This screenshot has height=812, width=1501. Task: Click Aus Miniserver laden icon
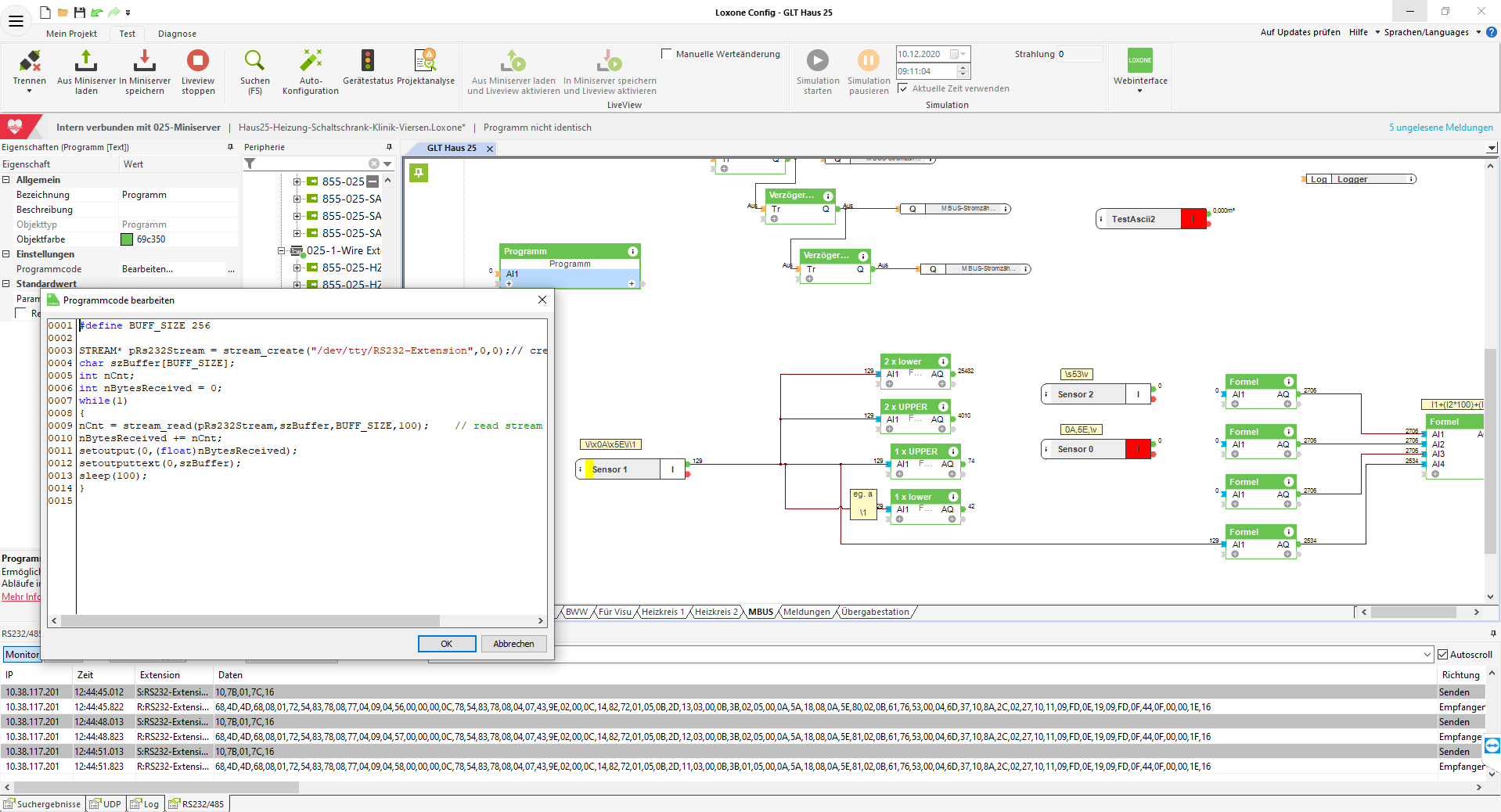pos(86,62)
